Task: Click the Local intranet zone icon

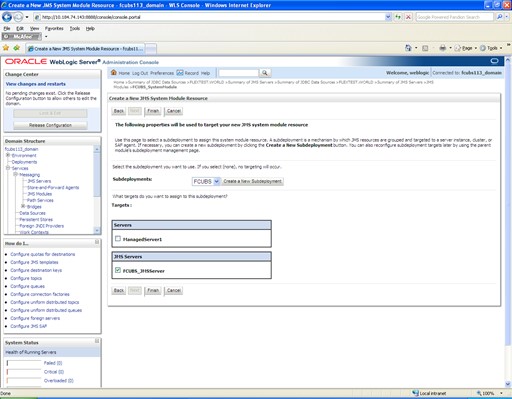Action: [415, 393]
